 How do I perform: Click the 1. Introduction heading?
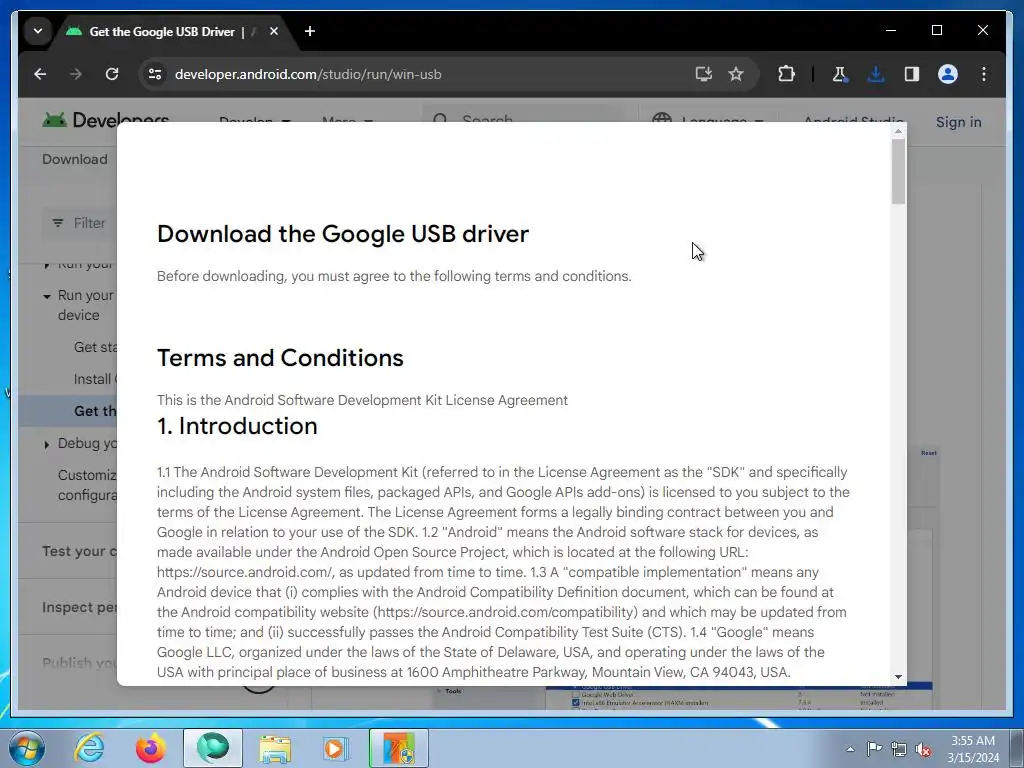(237, 426)
